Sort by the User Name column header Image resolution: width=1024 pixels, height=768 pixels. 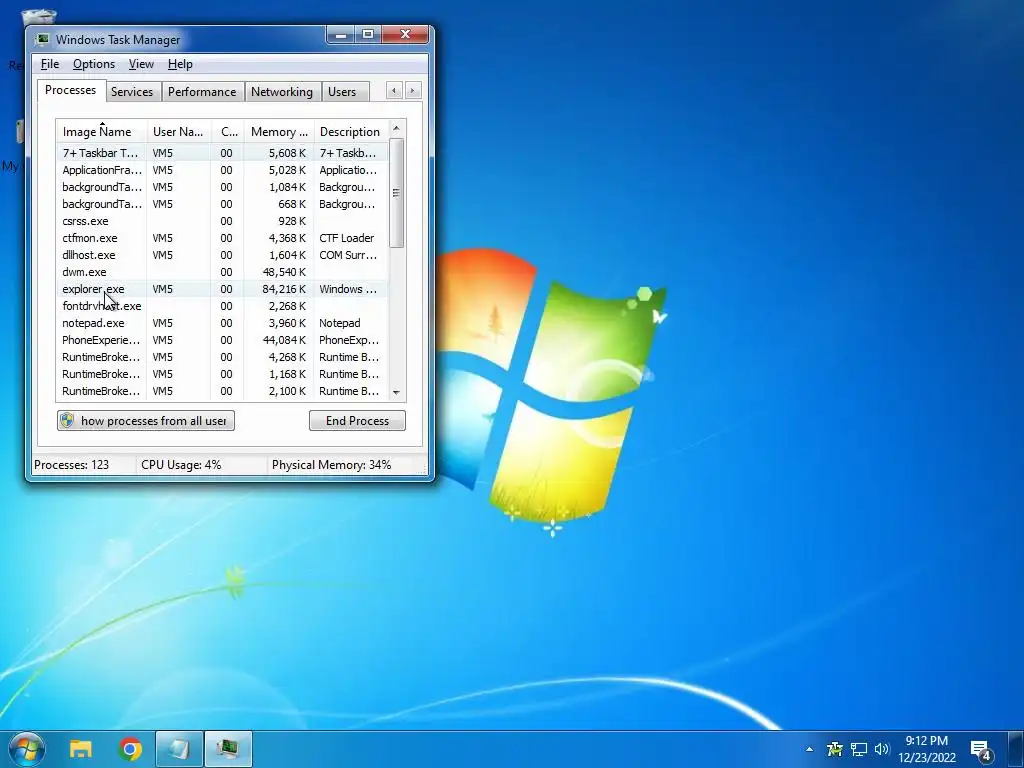click(179, 131)
